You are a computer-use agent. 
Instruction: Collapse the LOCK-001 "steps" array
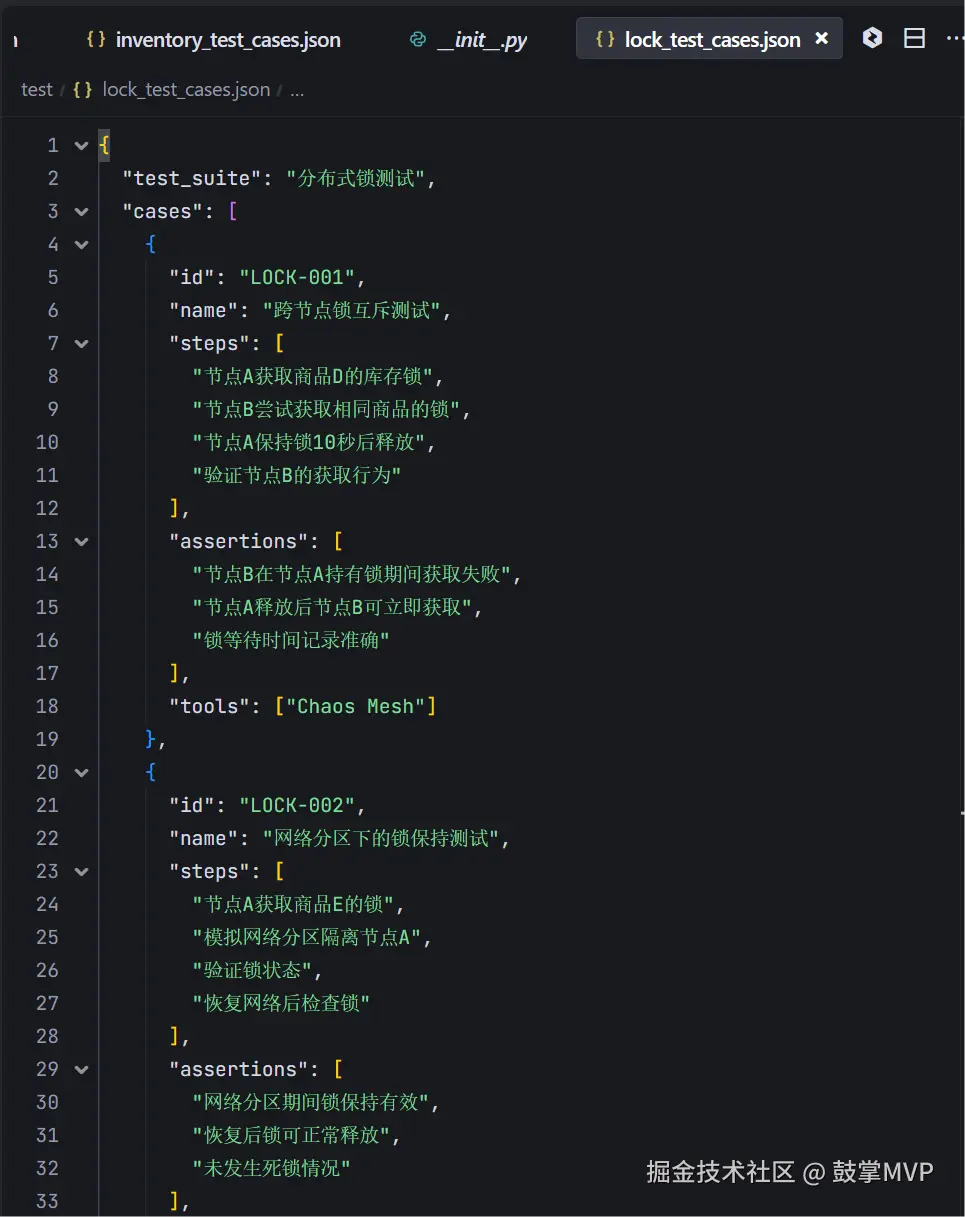coord(80,343)
